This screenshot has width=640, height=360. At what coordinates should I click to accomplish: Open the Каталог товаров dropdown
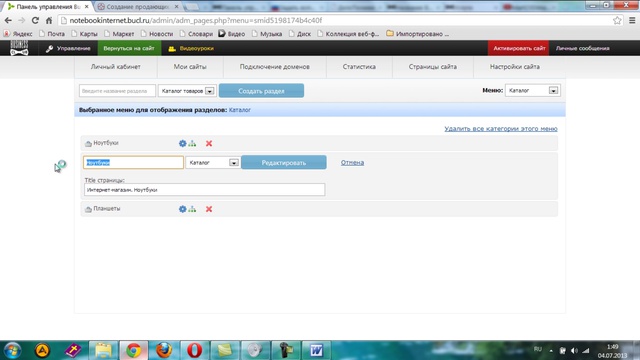187,91
